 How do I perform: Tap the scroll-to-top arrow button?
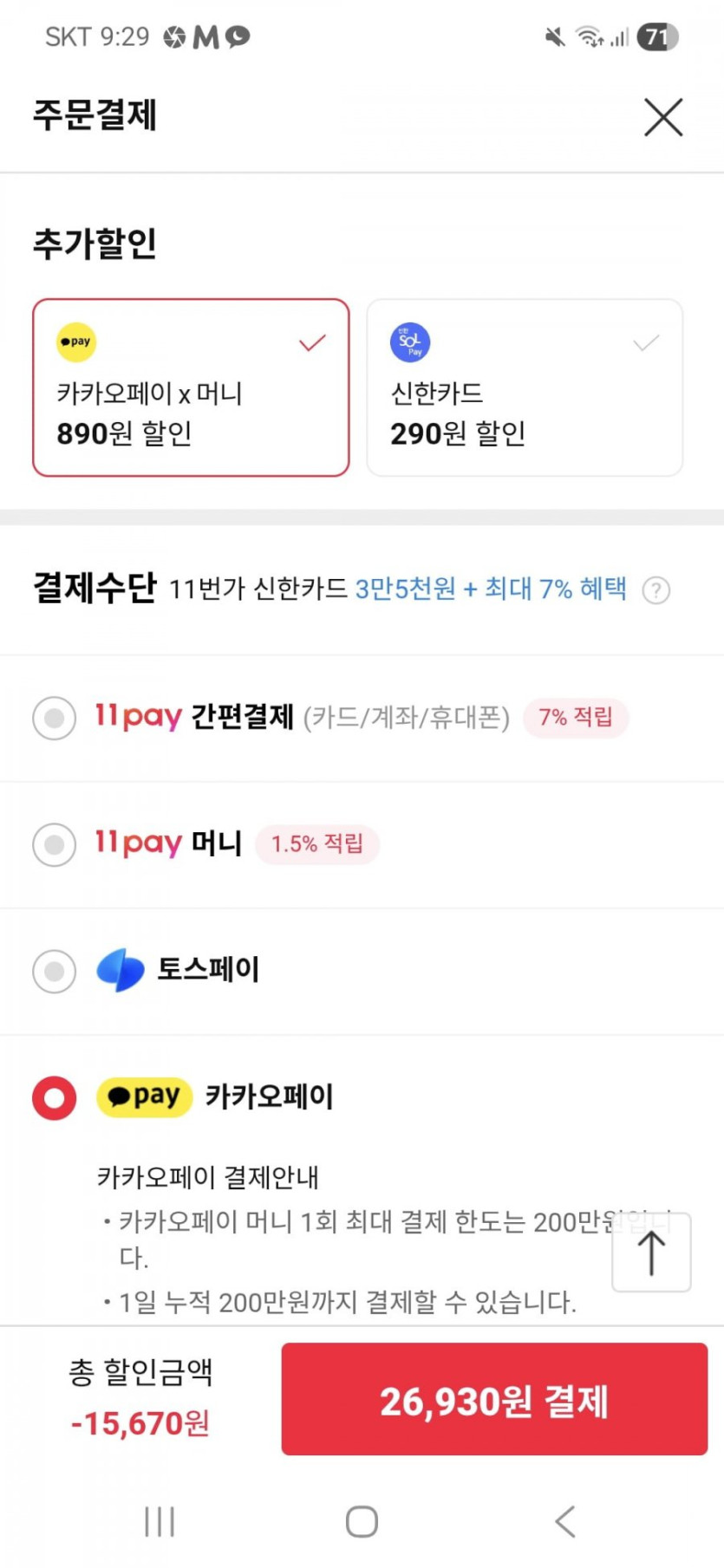(x=651, y=1253)
